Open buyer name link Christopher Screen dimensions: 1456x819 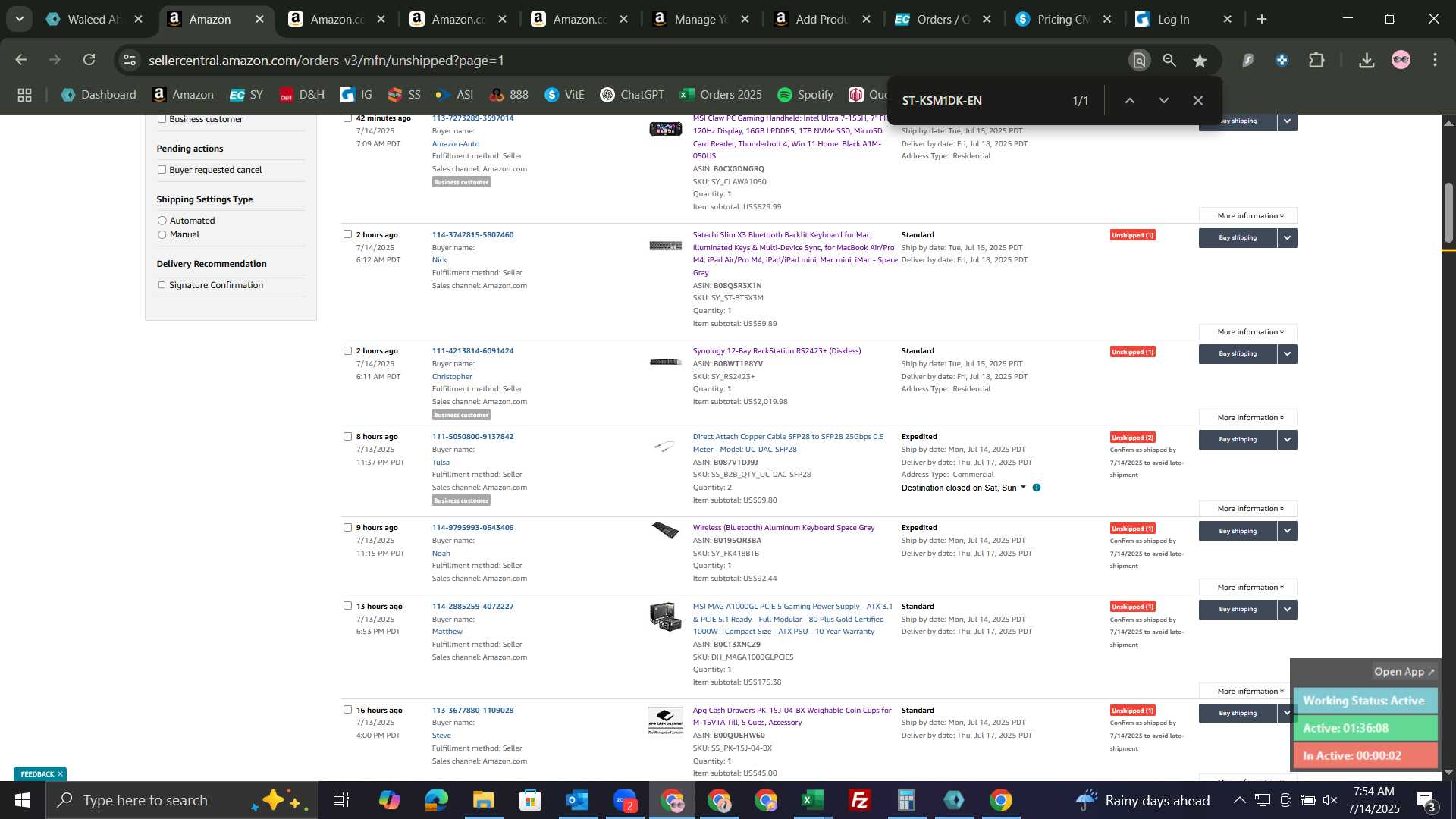pyautogui.click(x=452, y=376)
